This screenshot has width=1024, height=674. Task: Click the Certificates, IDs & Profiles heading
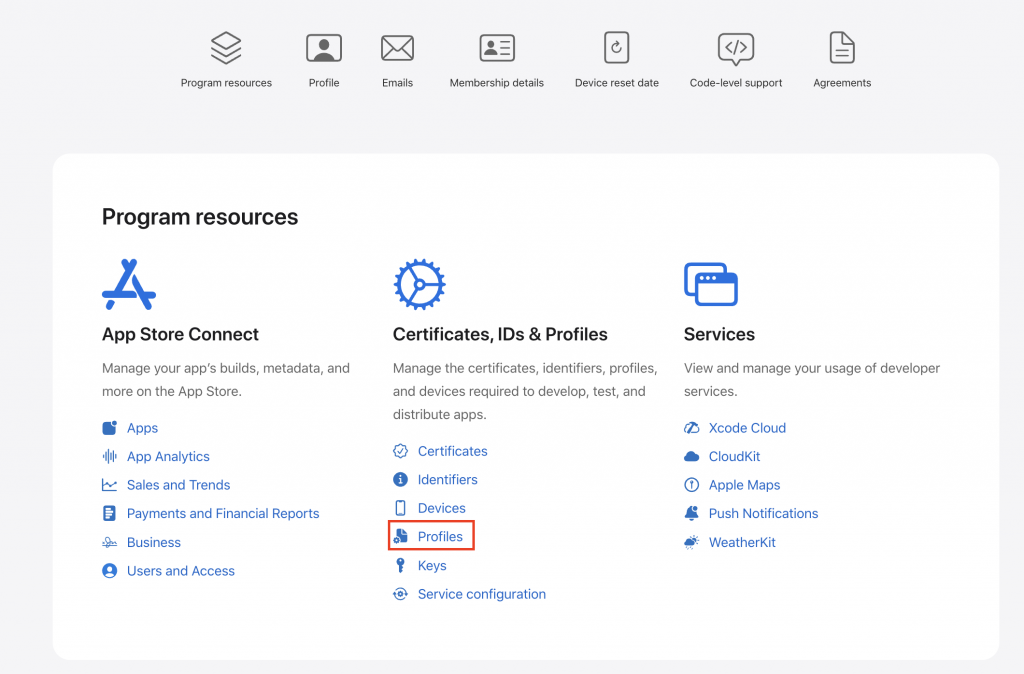pos(500,334)
